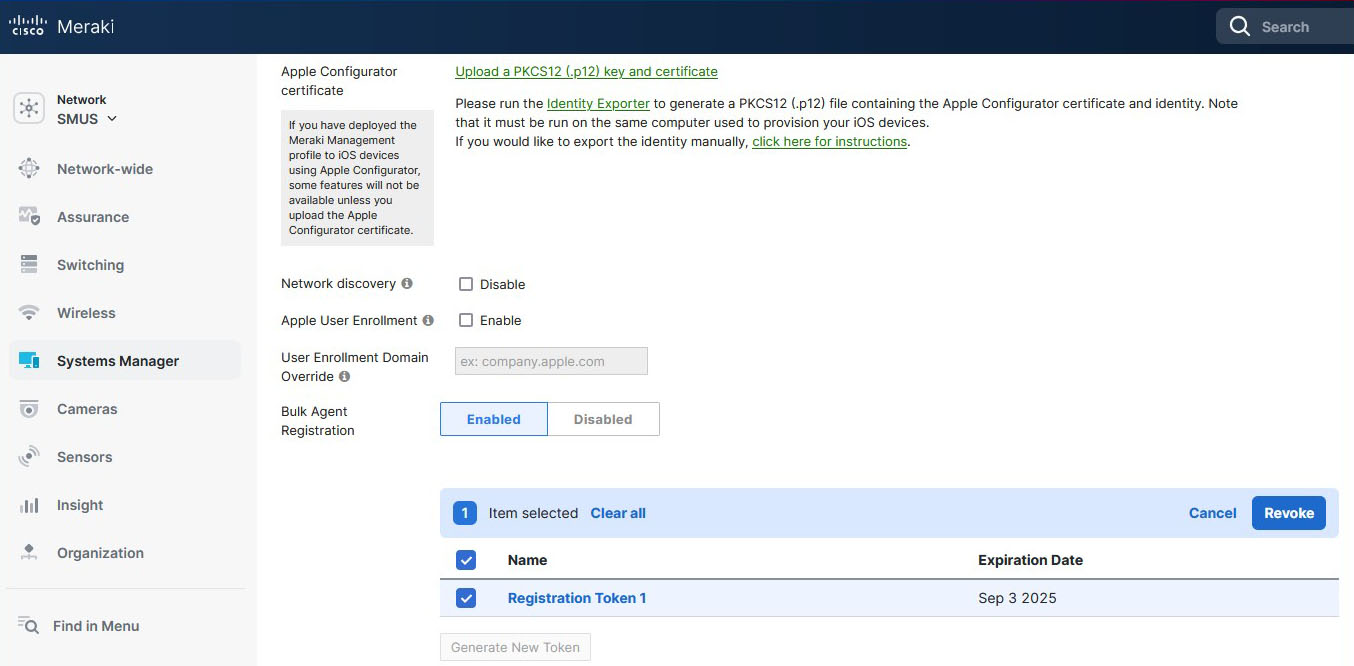Uncheck the Registration Token 1 checkbox
Screen dimensions: 1354x666
[466, 598]
